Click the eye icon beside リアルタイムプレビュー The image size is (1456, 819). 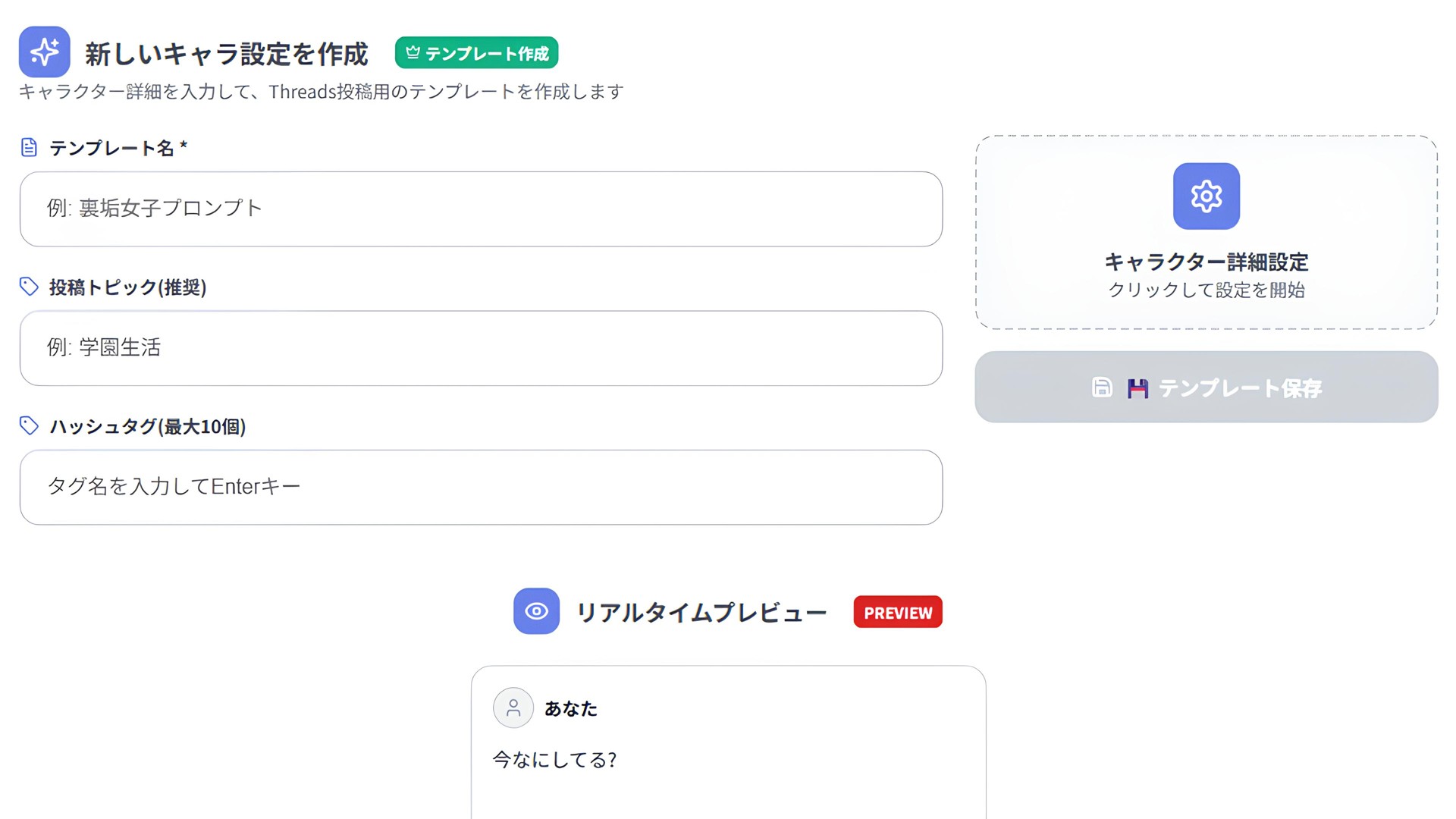536,611
